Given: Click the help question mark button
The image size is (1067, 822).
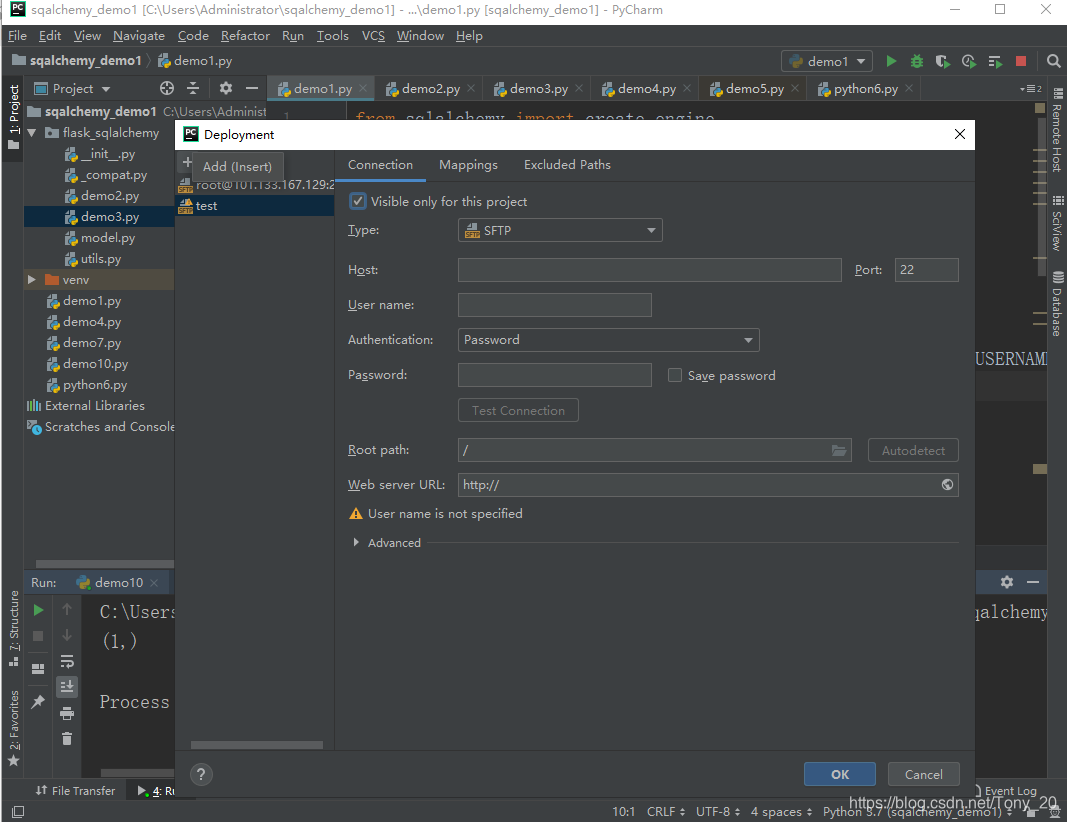Looking at the screenshot, I should pos(201,774).
